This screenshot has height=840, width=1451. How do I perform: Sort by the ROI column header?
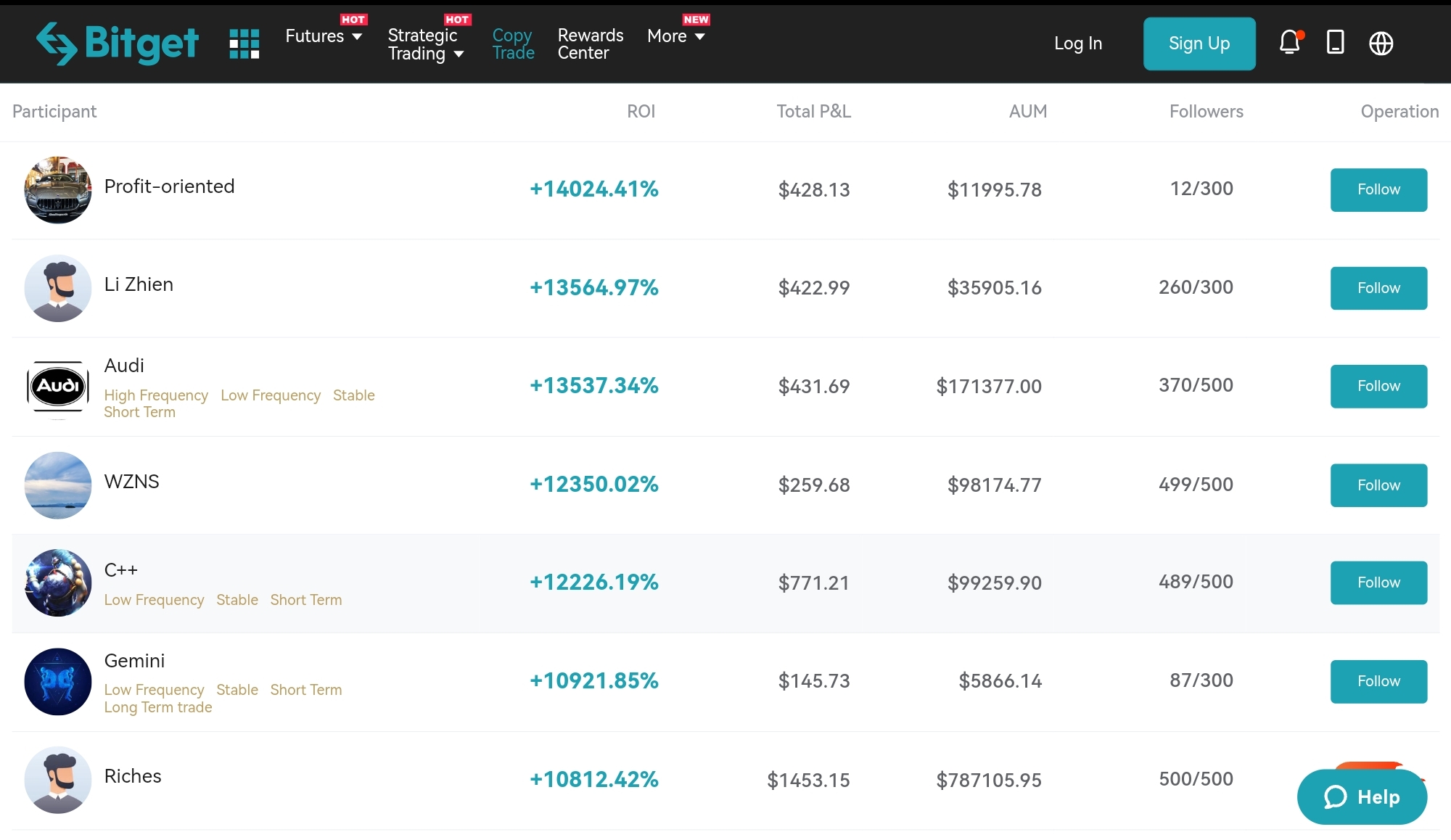641,112
